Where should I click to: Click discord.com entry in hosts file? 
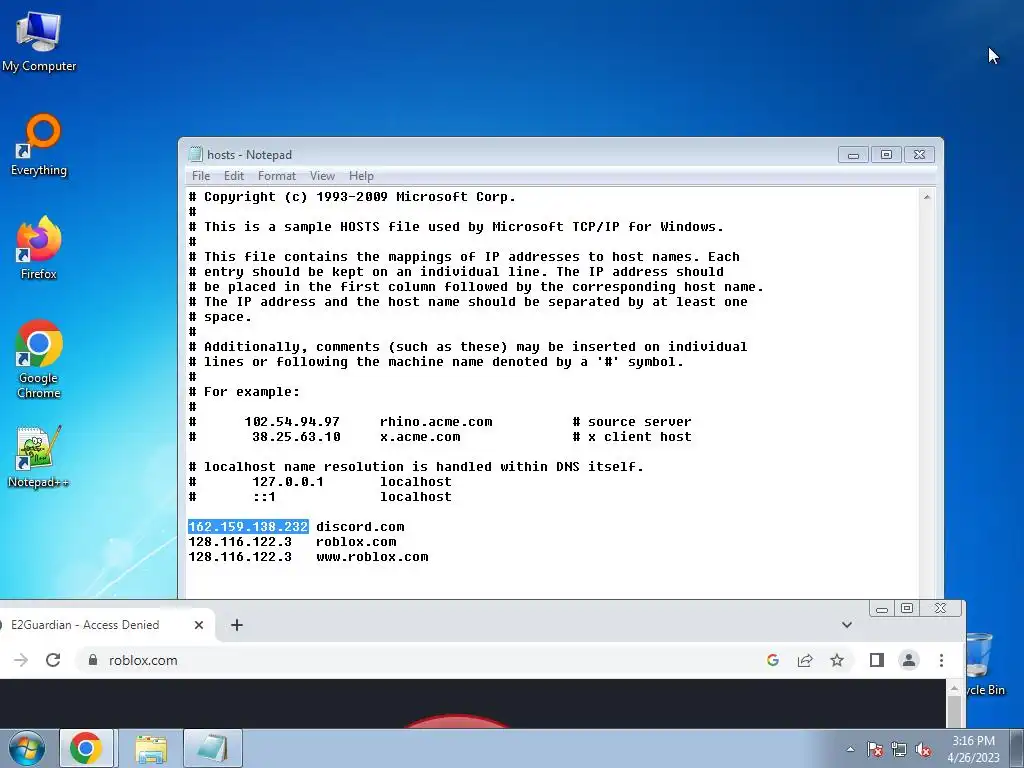click(360, 526)
